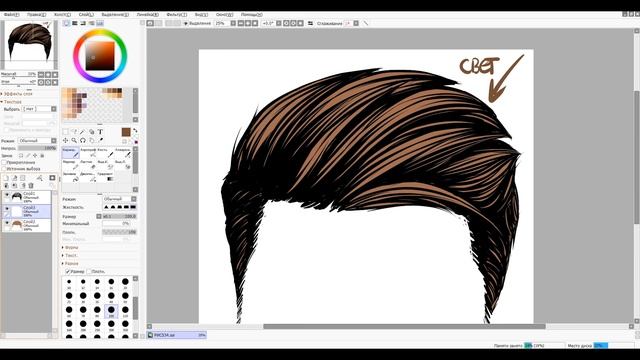Image resolution: width=640 pixels, height=360 pixels.
Task: Toggle visibility of the selected blank layer
Action: pyautogui.click(x=7, y=209)
